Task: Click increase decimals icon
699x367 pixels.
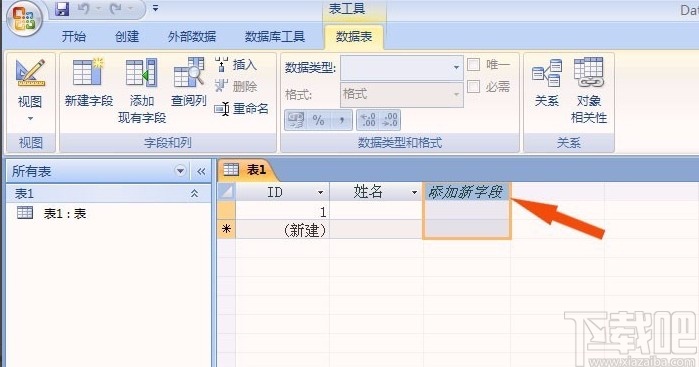Action: [x=368, y=120]
